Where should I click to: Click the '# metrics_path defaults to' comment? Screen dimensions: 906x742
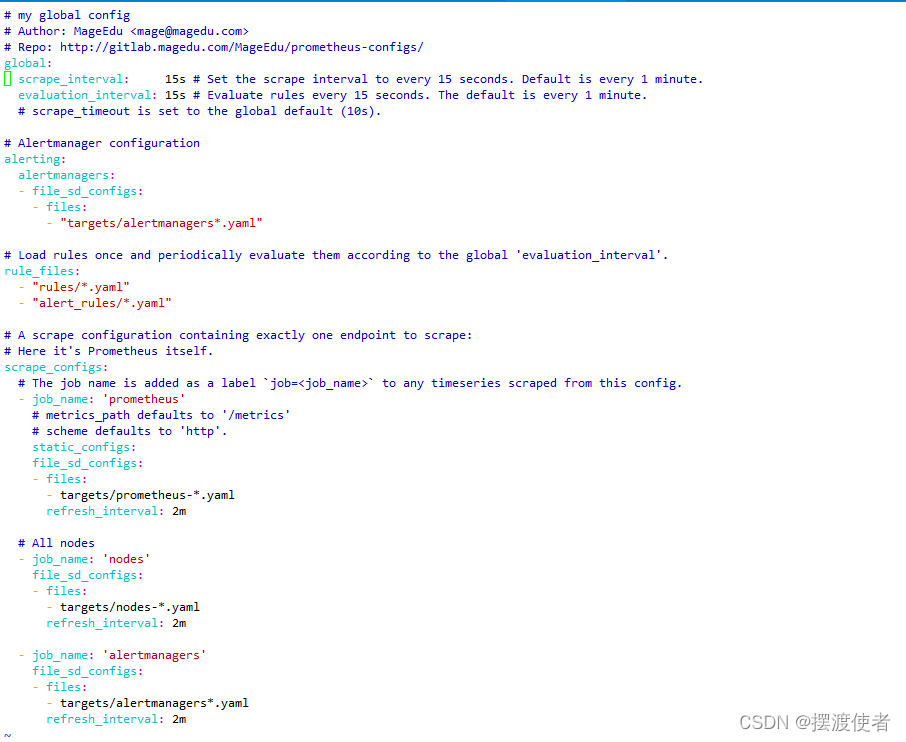pos(161,415)
